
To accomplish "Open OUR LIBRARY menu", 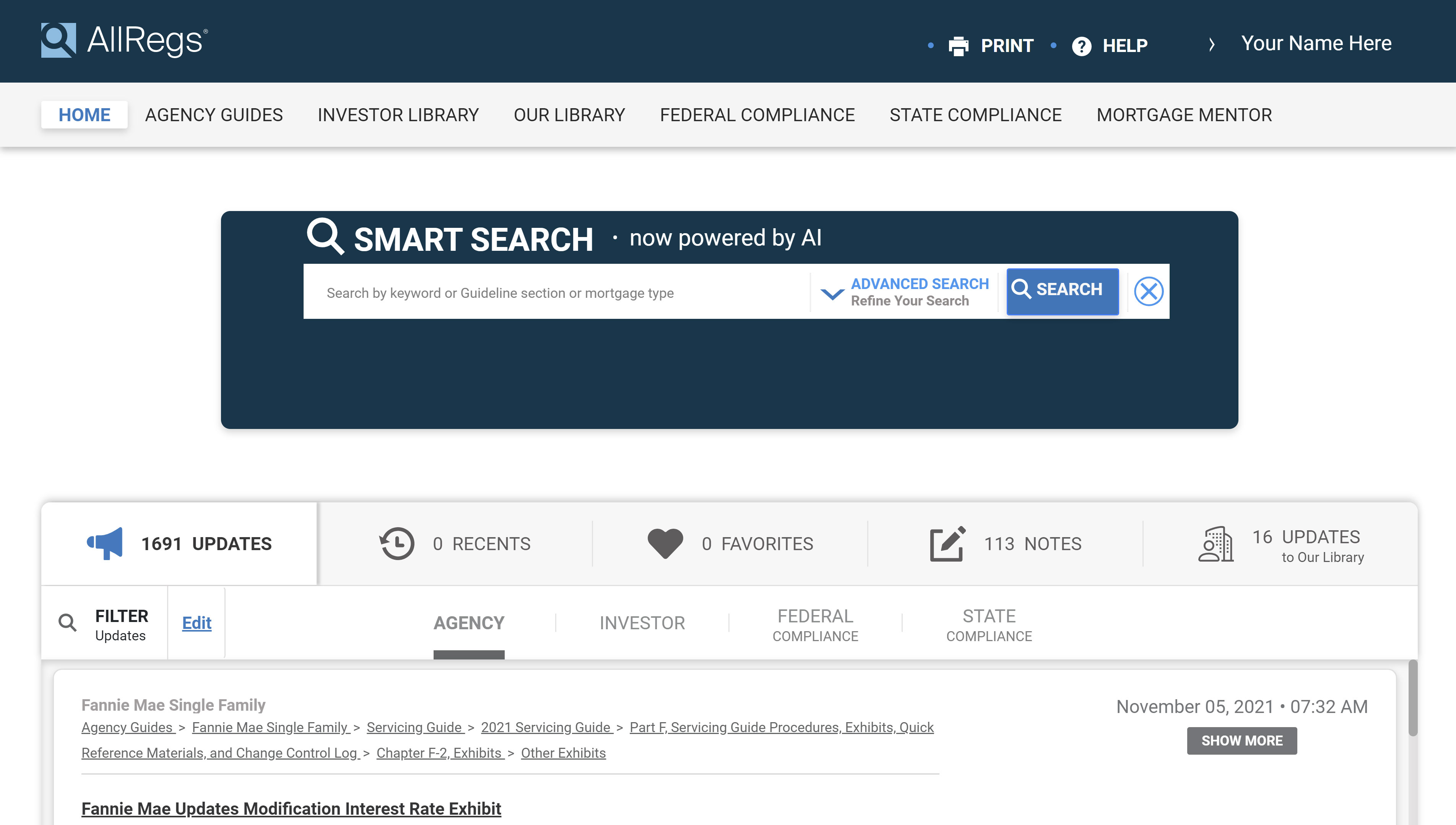I will point(569,115).
